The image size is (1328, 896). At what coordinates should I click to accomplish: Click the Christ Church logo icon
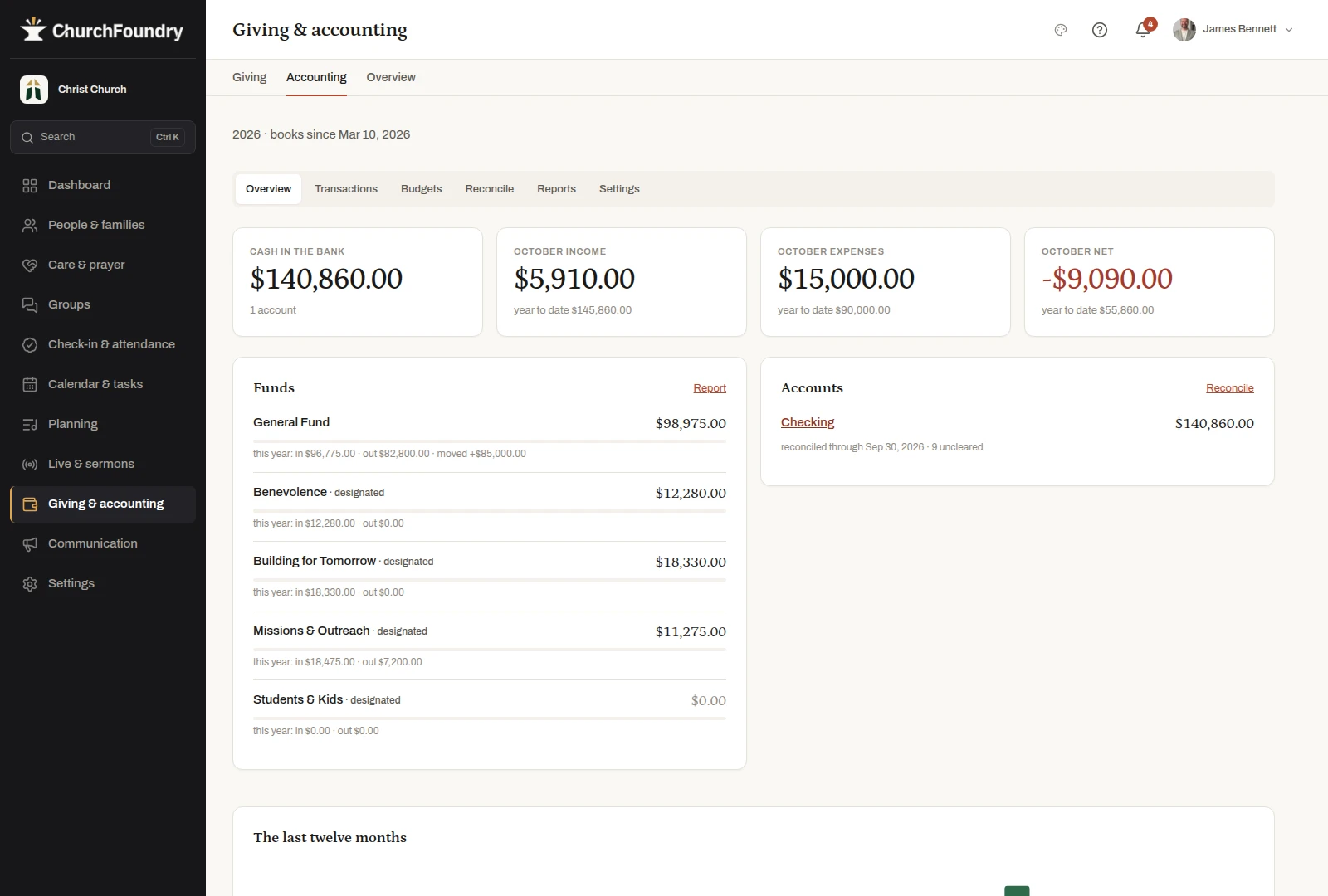34,89
